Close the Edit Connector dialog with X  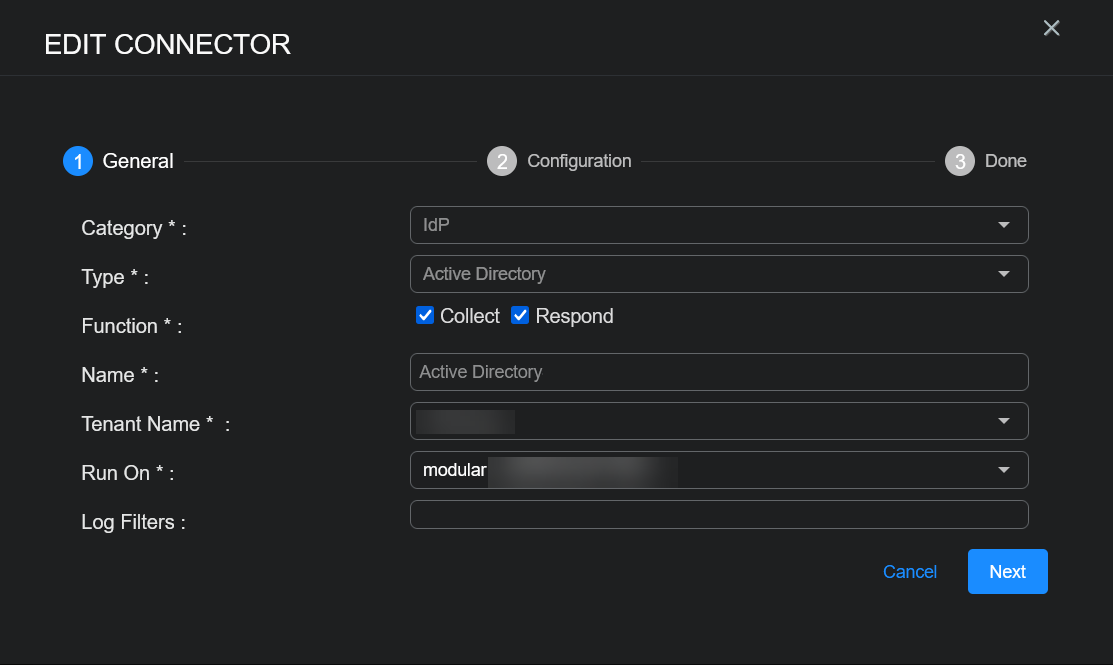(x=1051, y=28)
